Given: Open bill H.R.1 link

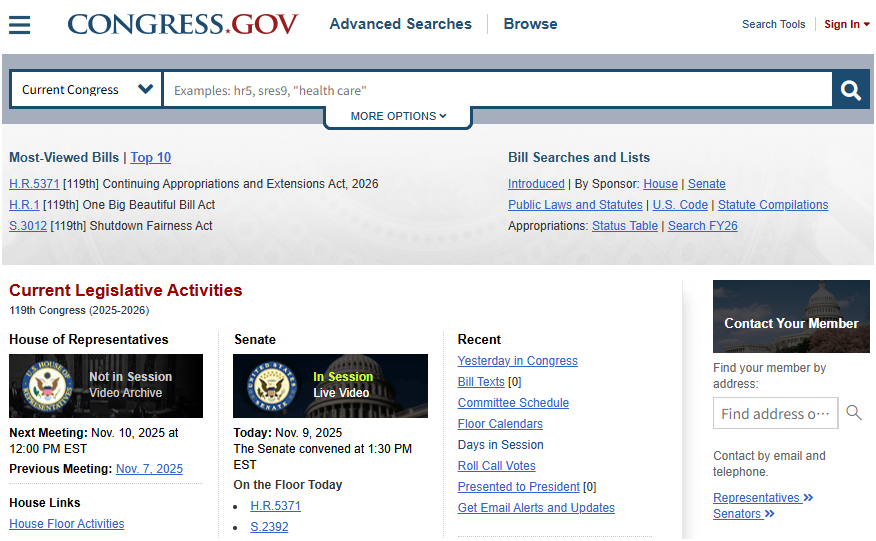Looking at the screenshot, I should 24,205.
